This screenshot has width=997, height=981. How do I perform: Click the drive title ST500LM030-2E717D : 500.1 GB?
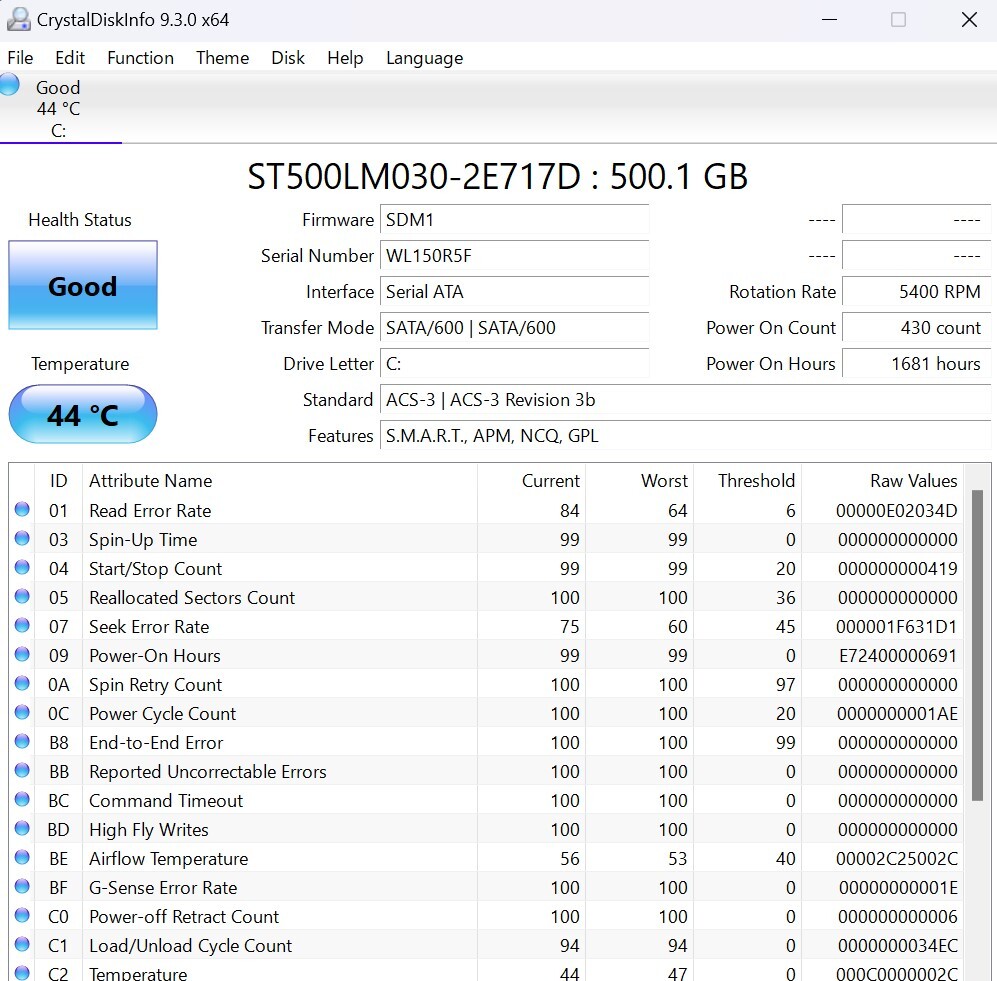pos(497,177)
